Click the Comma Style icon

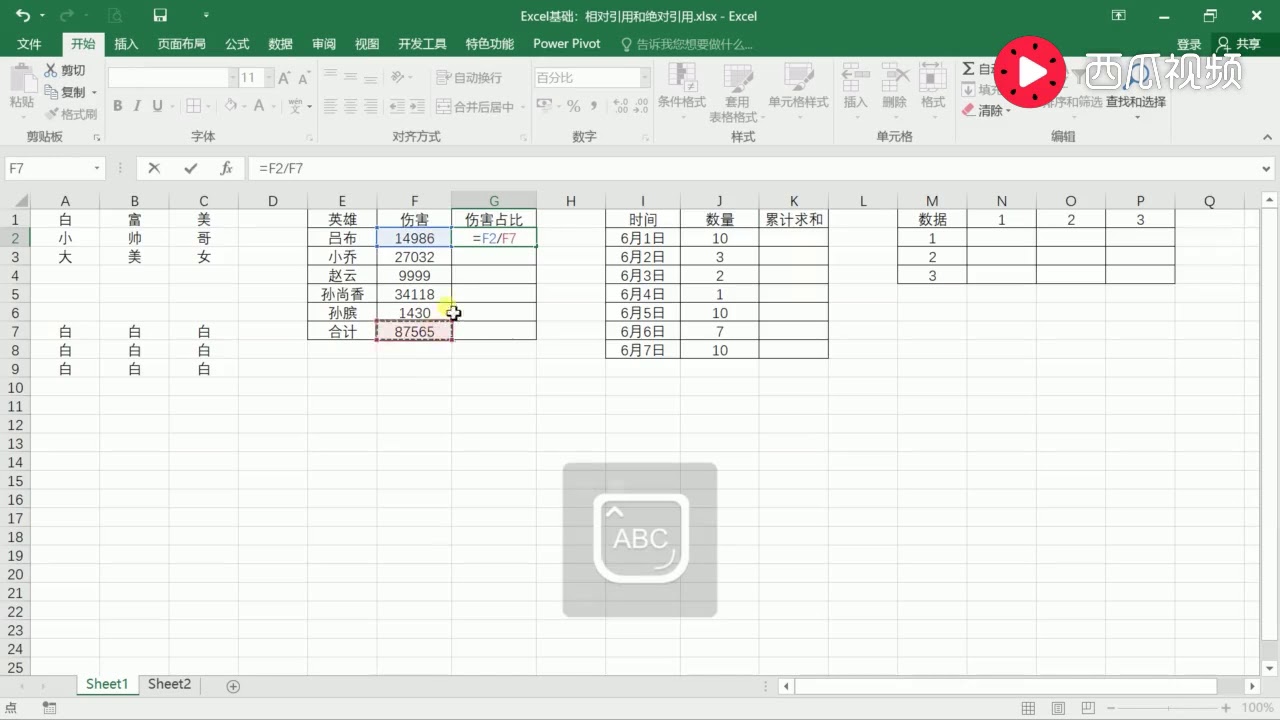593,106
